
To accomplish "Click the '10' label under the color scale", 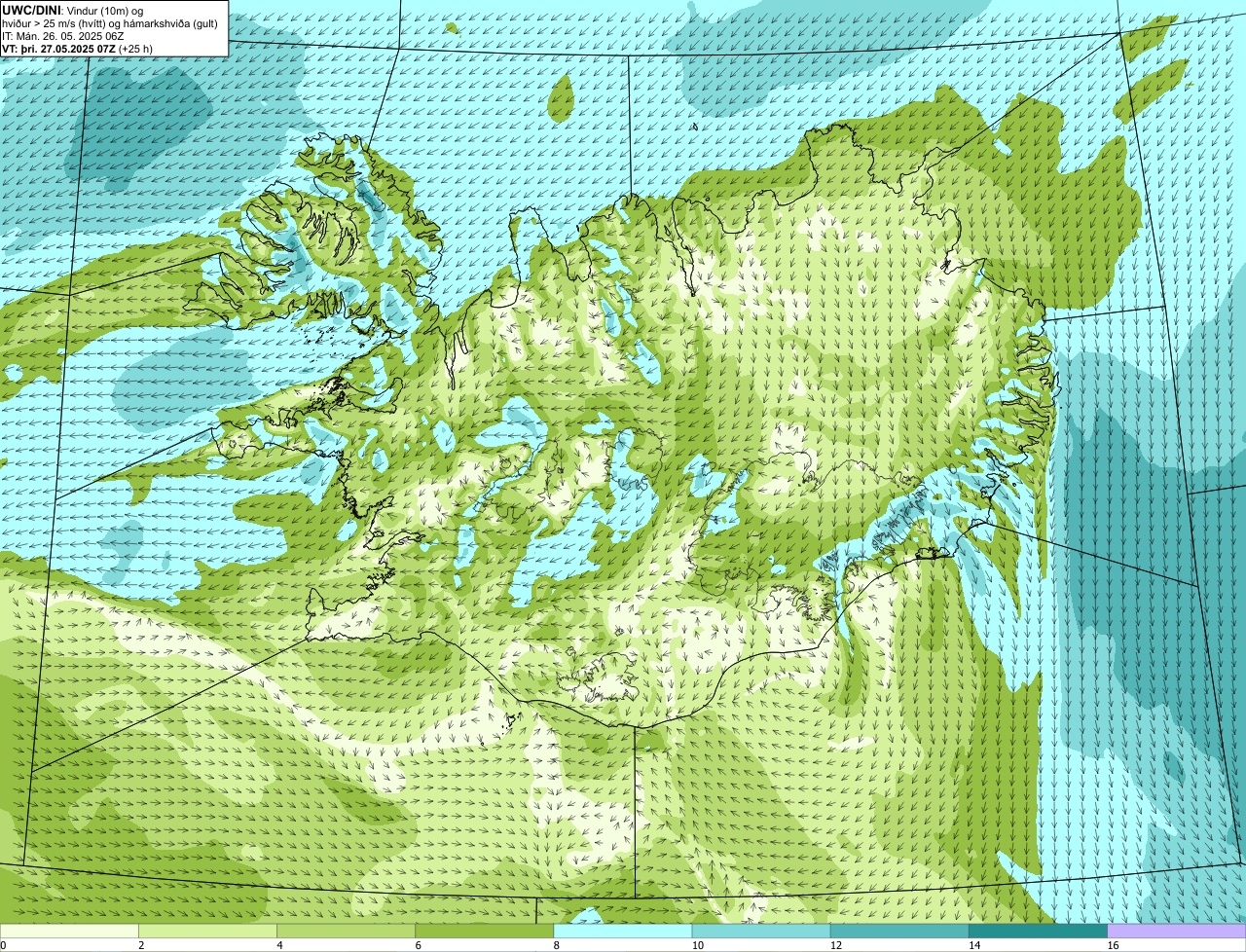I will click(697, 945).
